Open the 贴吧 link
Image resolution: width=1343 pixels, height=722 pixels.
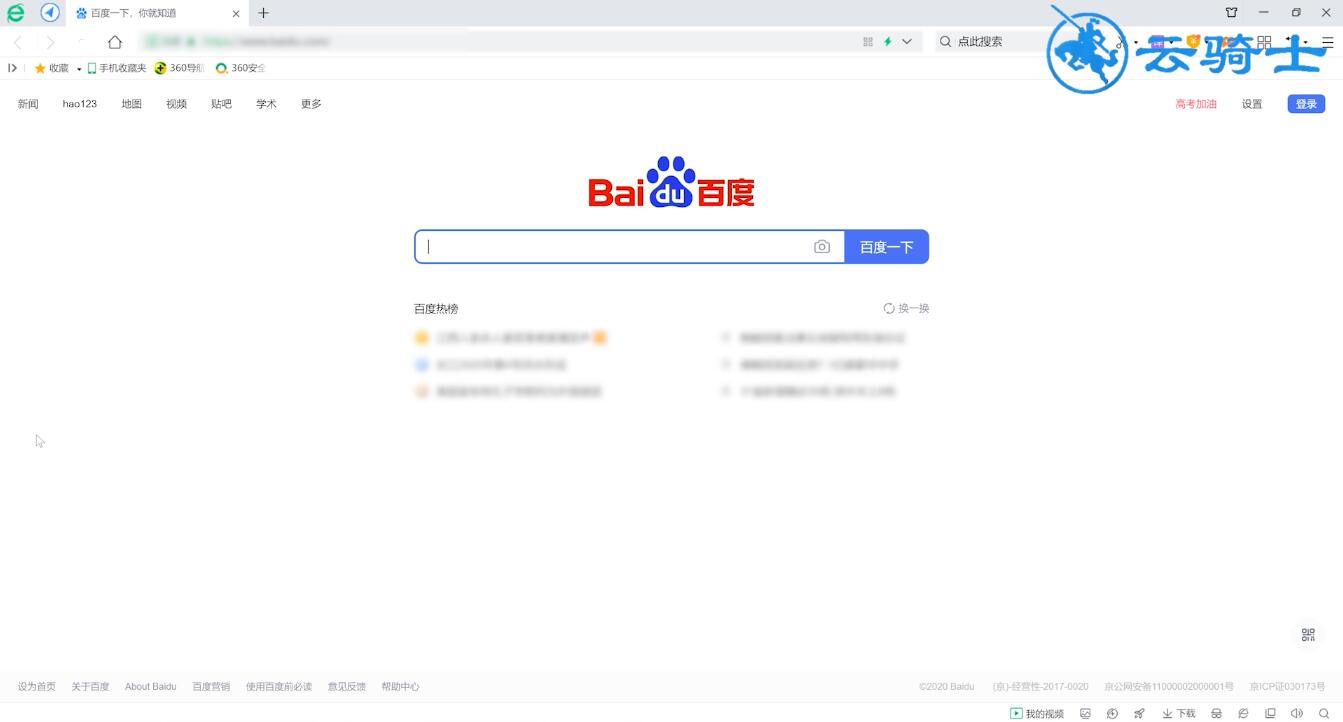[222, 104]
